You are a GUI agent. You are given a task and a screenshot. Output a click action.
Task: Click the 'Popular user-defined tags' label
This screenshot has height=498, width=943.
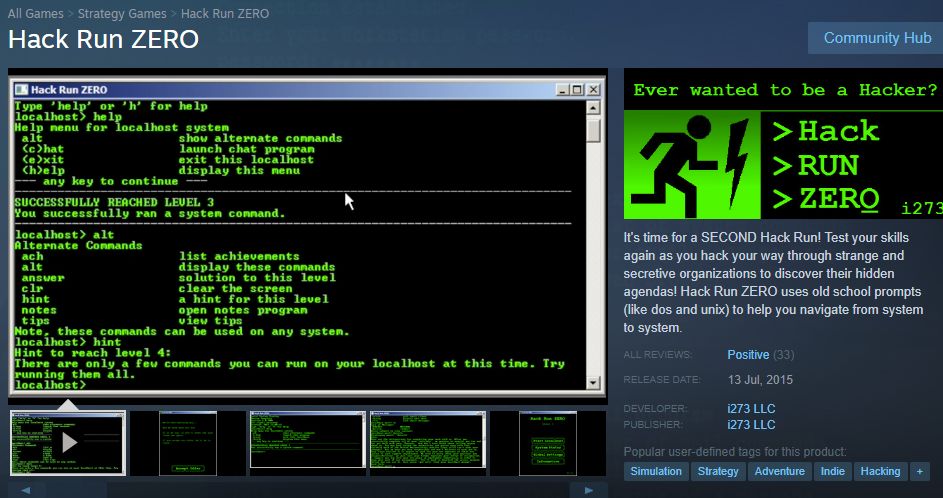click(735, 452)
